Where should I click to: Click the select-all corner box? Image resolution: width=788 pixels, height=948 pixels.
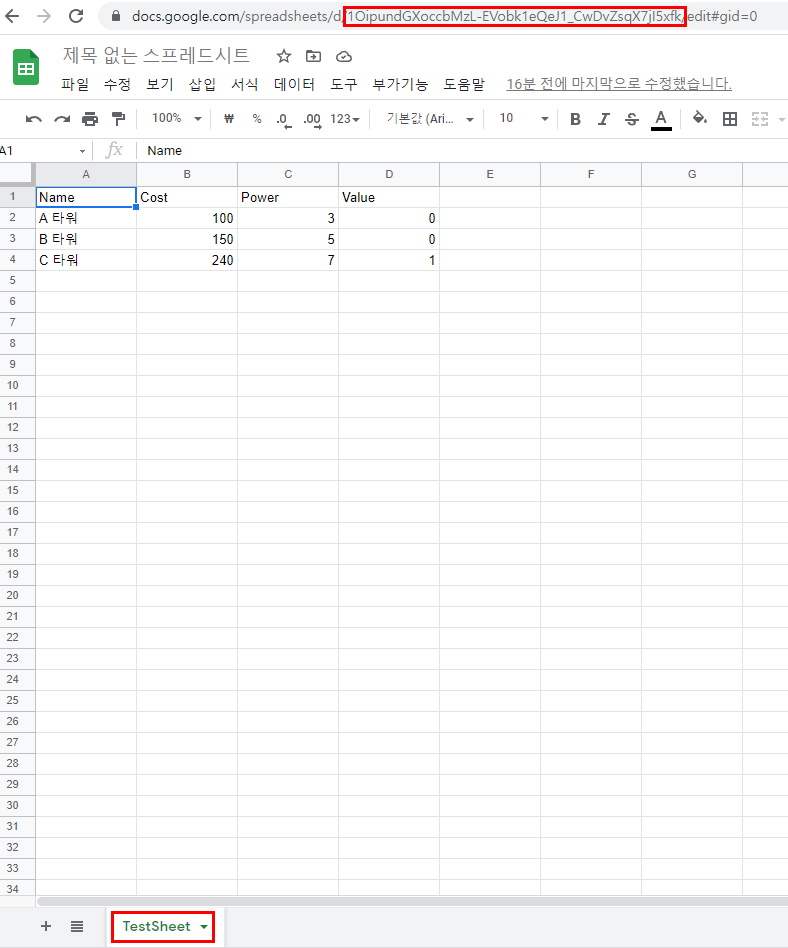coord(16,174)
